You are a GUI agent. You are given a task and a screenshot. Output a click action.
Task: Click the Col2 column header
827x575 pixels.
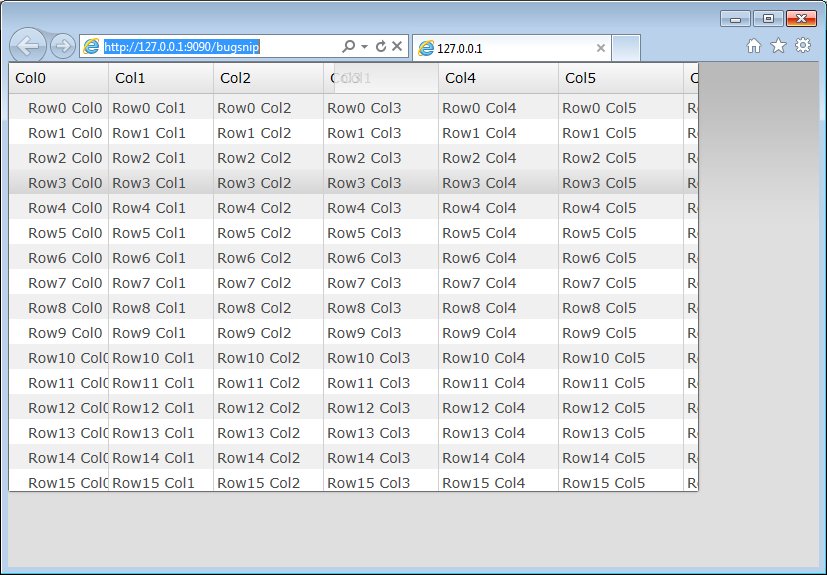(x=267, y=78)
